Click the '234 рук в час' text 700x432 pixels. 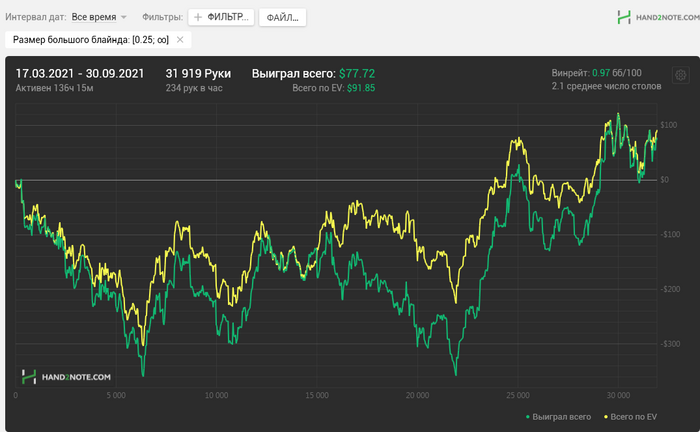194,88
